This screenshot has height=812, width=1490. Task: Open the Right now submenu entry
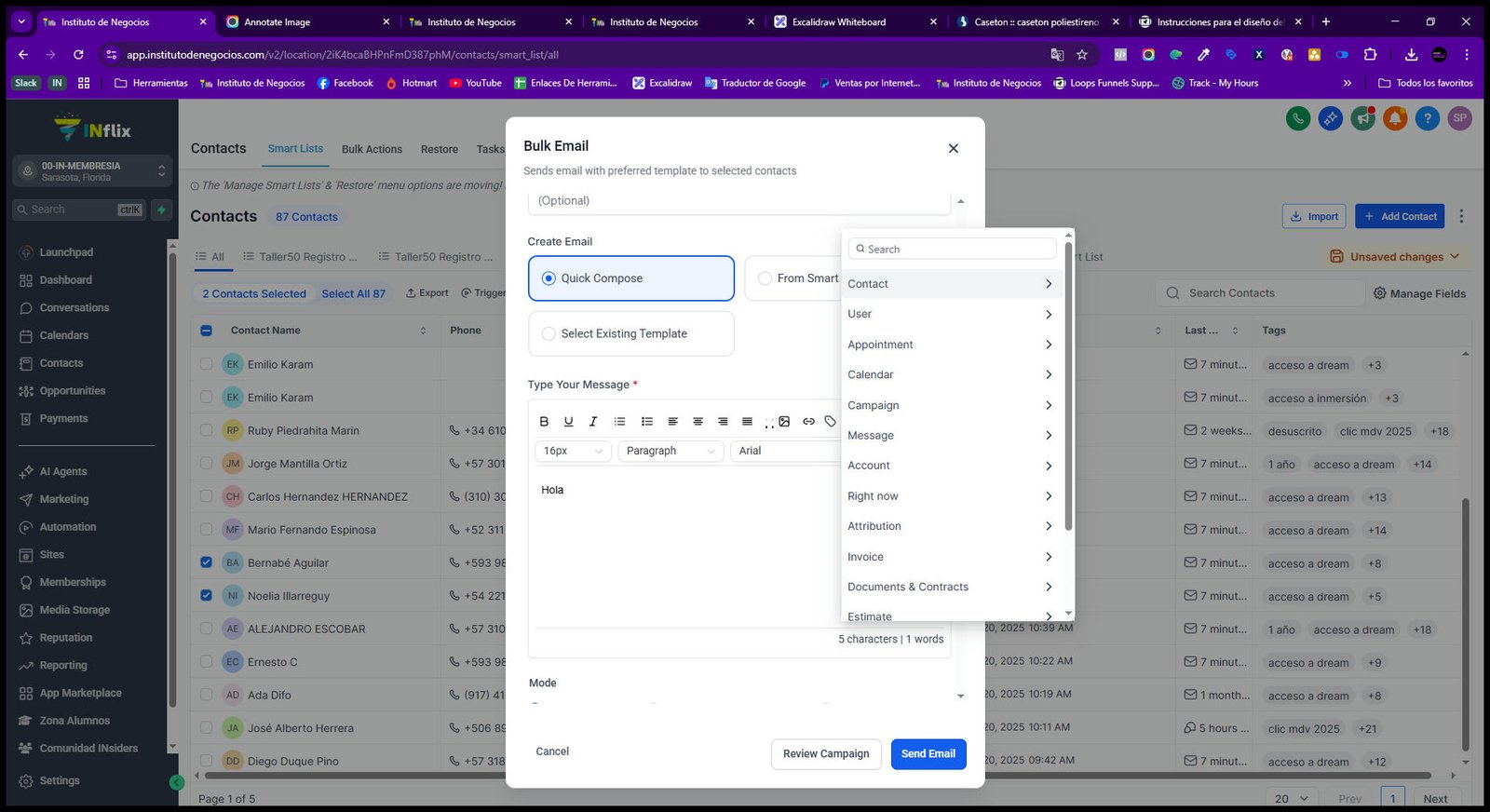tap(954, 496)
